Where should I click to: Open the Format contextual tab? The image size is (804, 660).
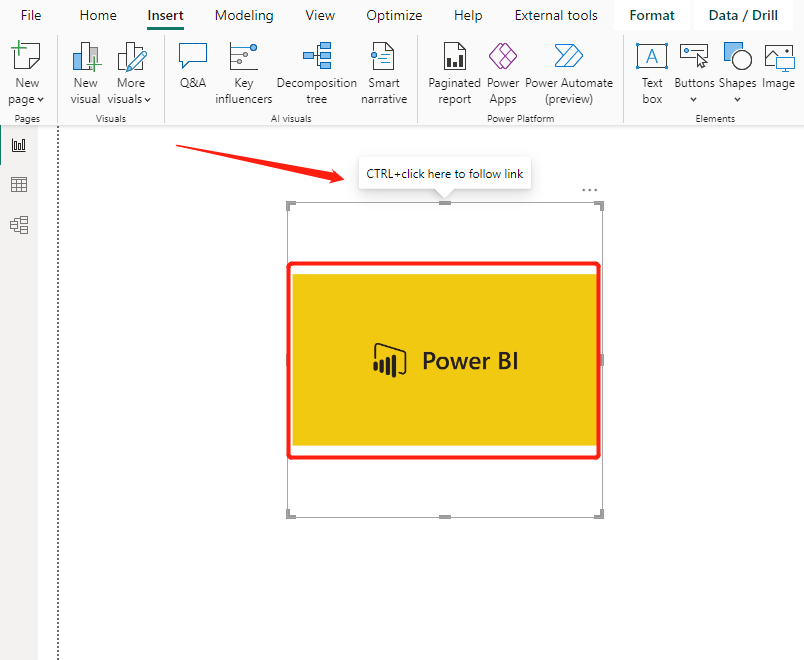(652, 15)
